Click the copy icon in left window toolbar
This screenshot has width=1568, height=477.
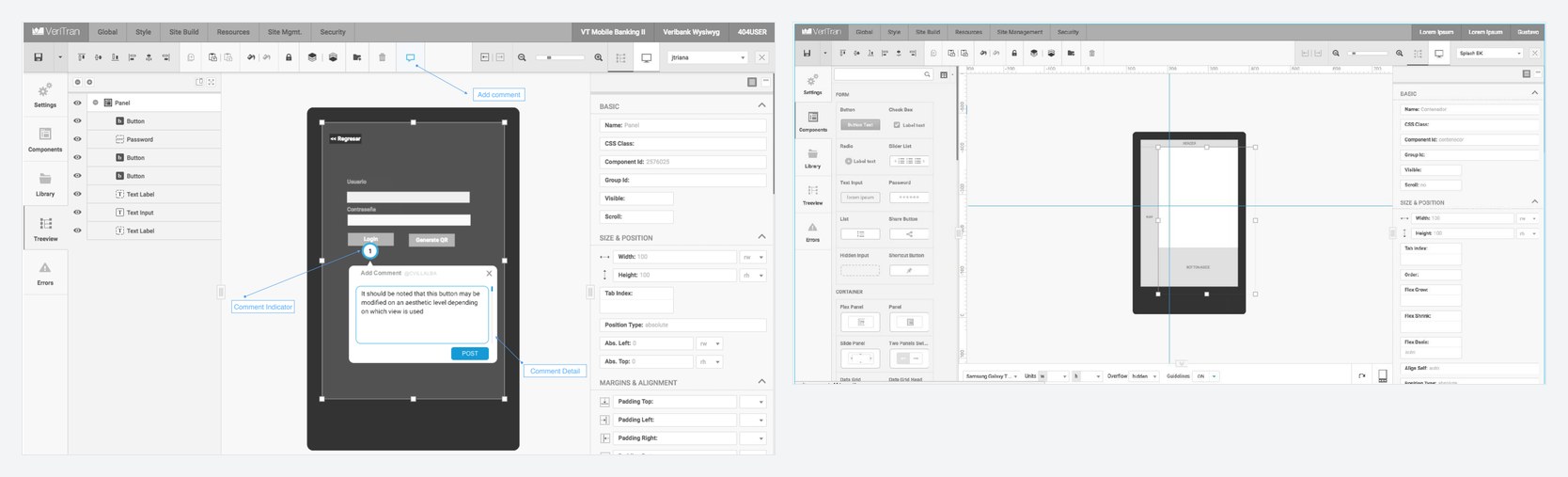(191, 57)
